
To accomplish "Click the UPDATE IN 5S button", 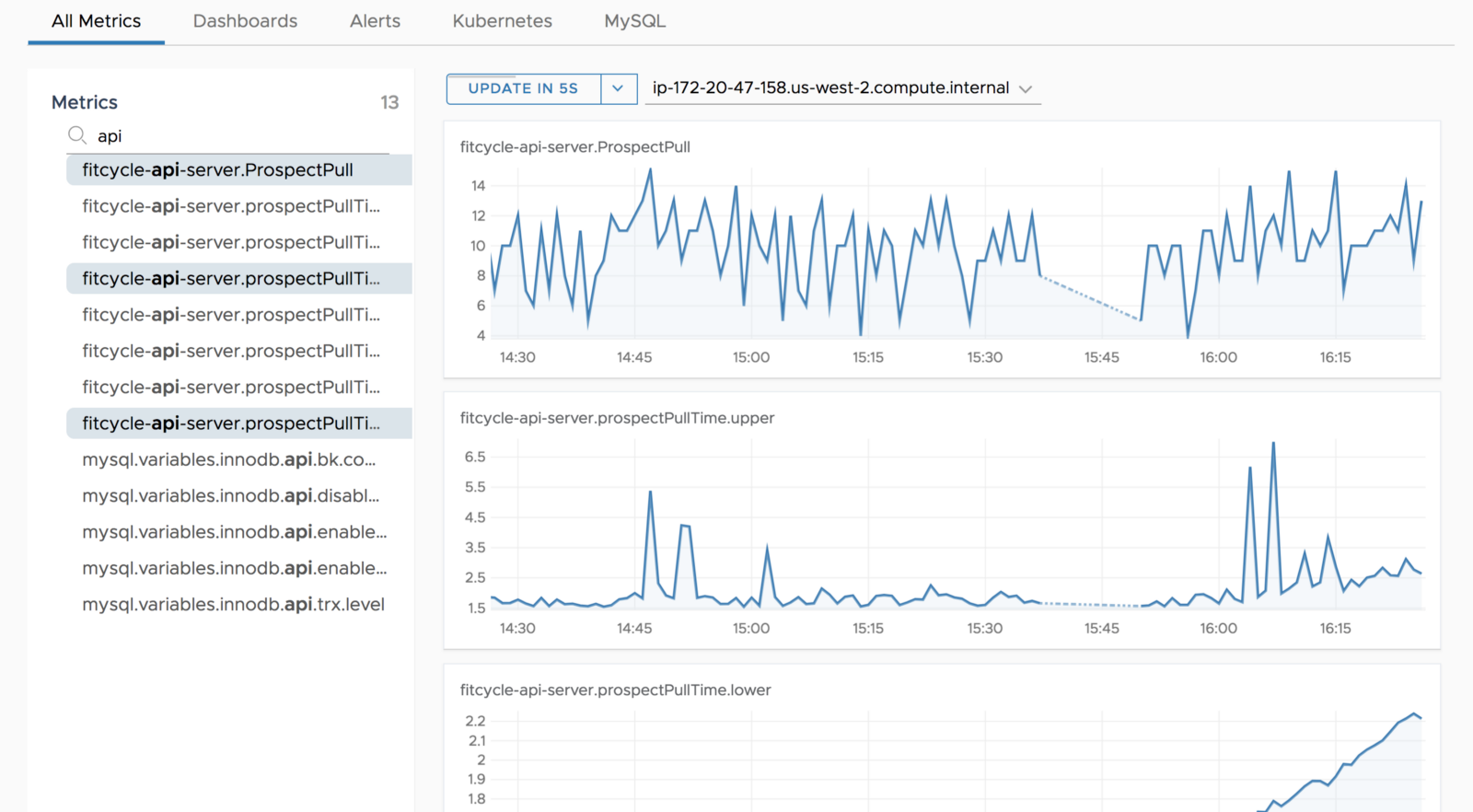I will point(523,88).
